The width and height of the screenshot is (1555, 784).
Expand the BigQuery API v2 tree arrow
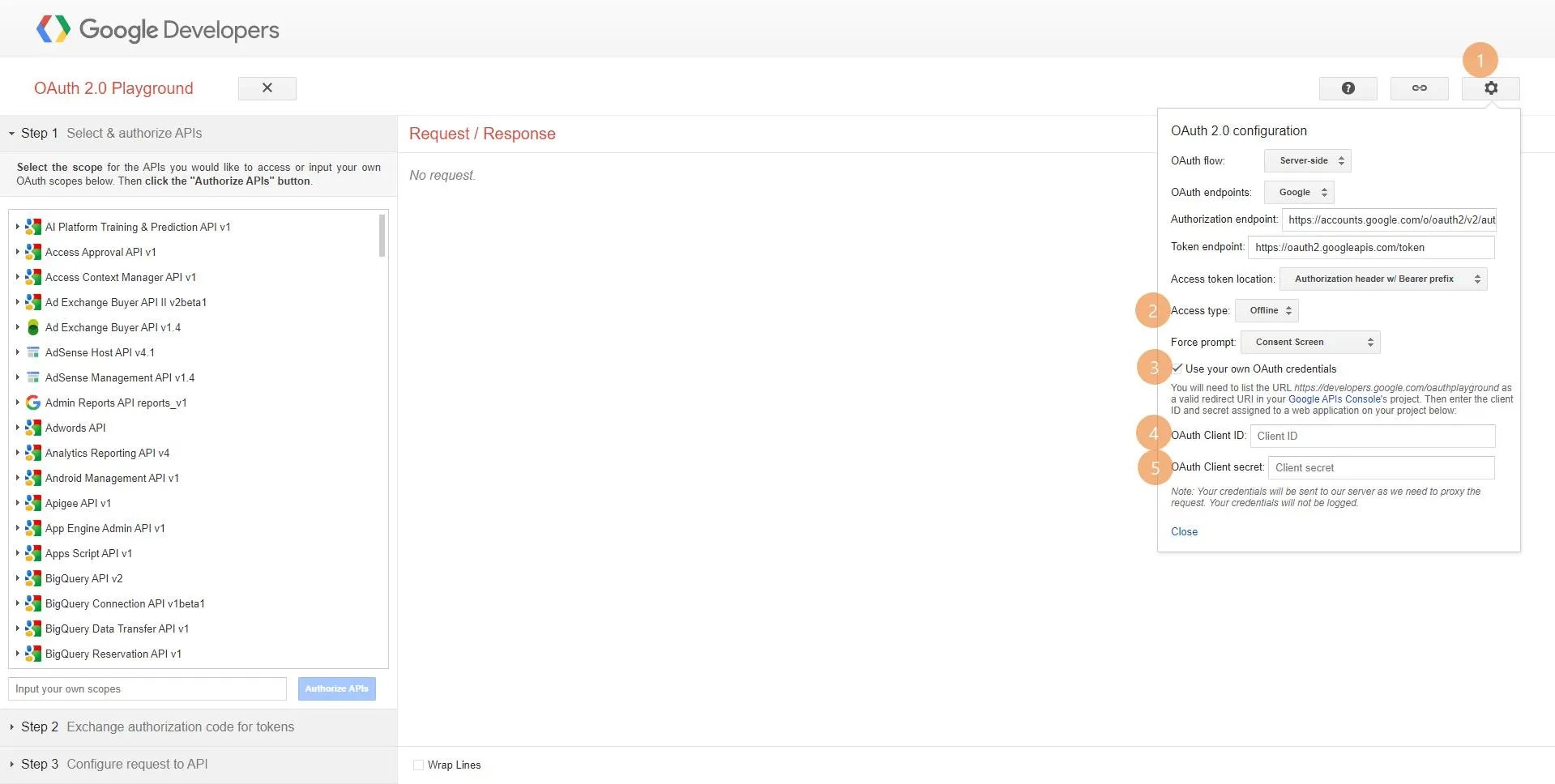[17, 578]
